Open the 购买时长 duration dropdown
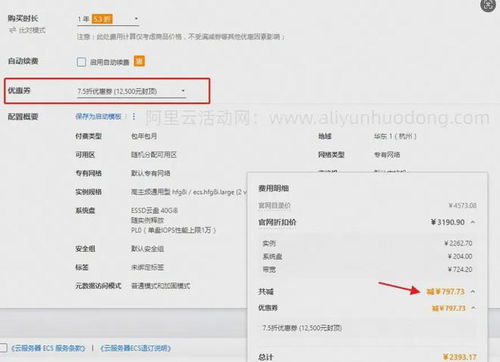500x362 pixels. (x=108, y=19)
